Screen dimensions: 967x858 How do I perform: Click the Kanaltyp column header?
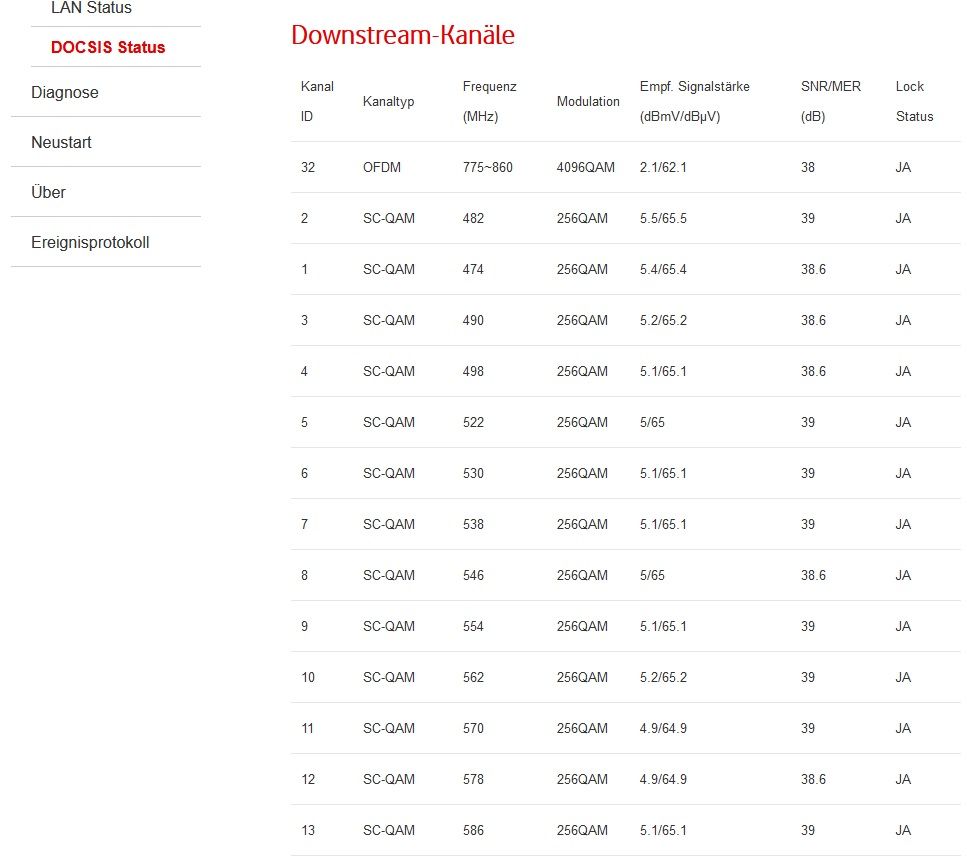(388, 101)
